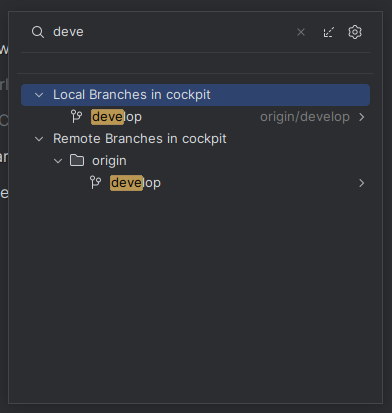The height and width of the screenshot is (413, 392).
Task: Click branch icon of remote develop
Action: pyautogui.click(x=95, y=183)
